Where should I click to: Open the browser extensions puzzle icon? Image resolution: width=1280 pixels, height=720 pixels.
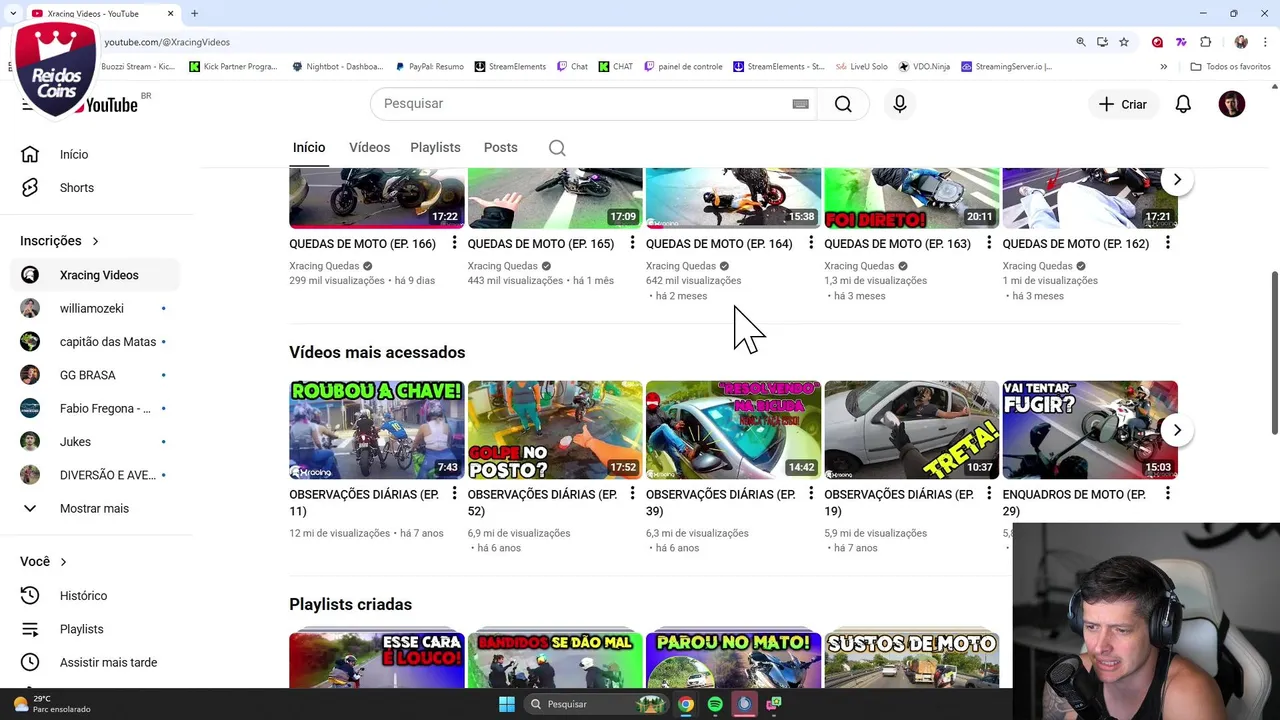(x=1205, y=42)
